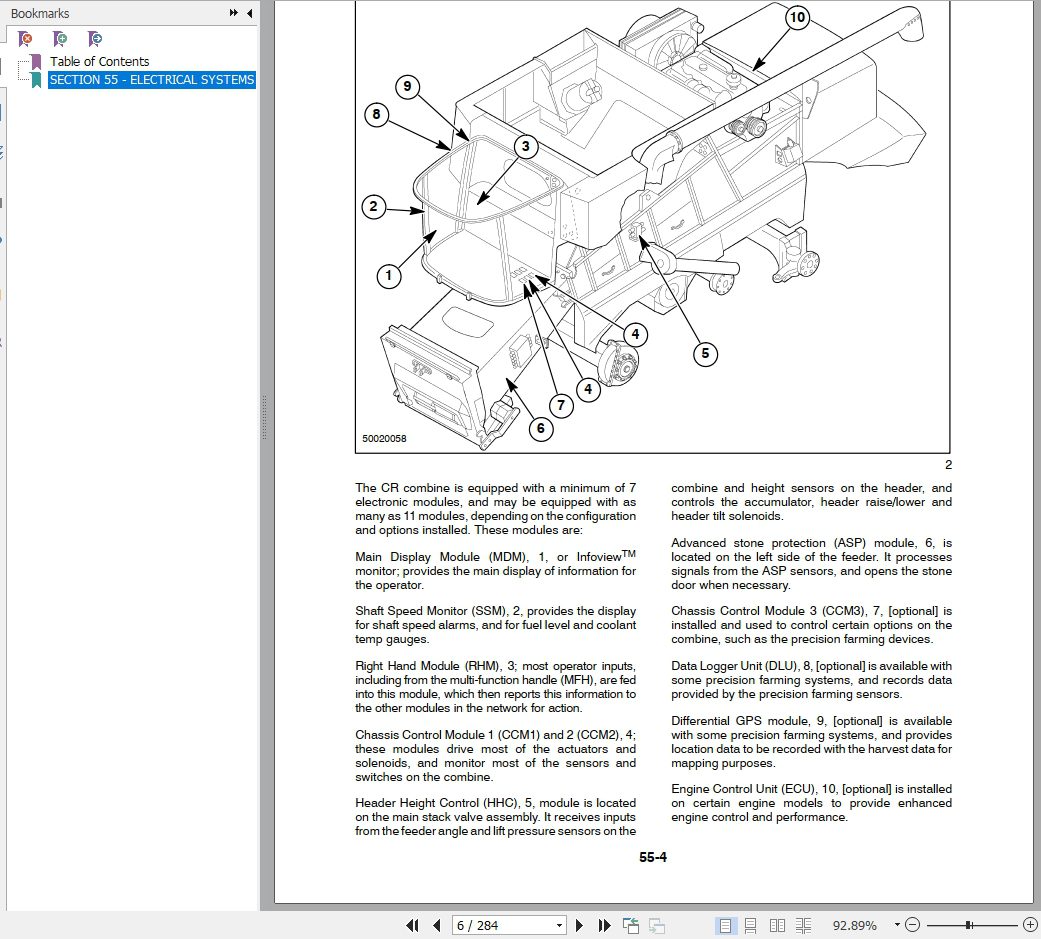Image resolution: width=1041 pixels, height=939 pixels.
Task: Go to the previous page
Action: pos(436,925)
